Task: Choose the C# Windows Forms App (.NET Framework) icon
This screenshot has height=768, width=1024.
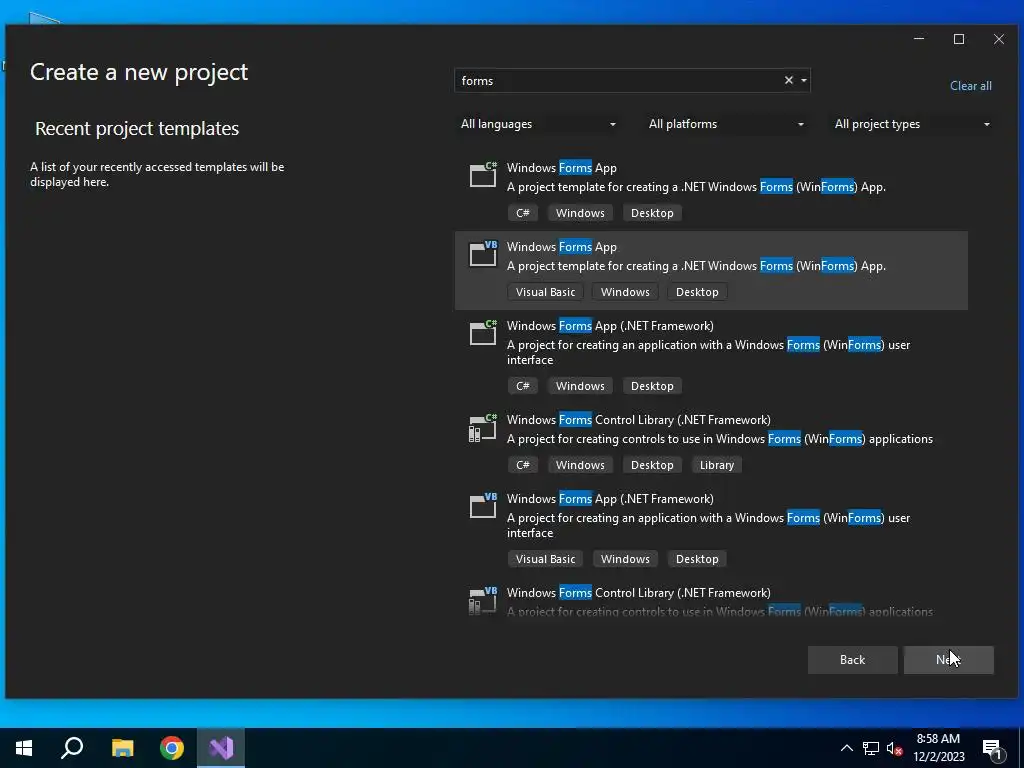Action: pos(483,332)
